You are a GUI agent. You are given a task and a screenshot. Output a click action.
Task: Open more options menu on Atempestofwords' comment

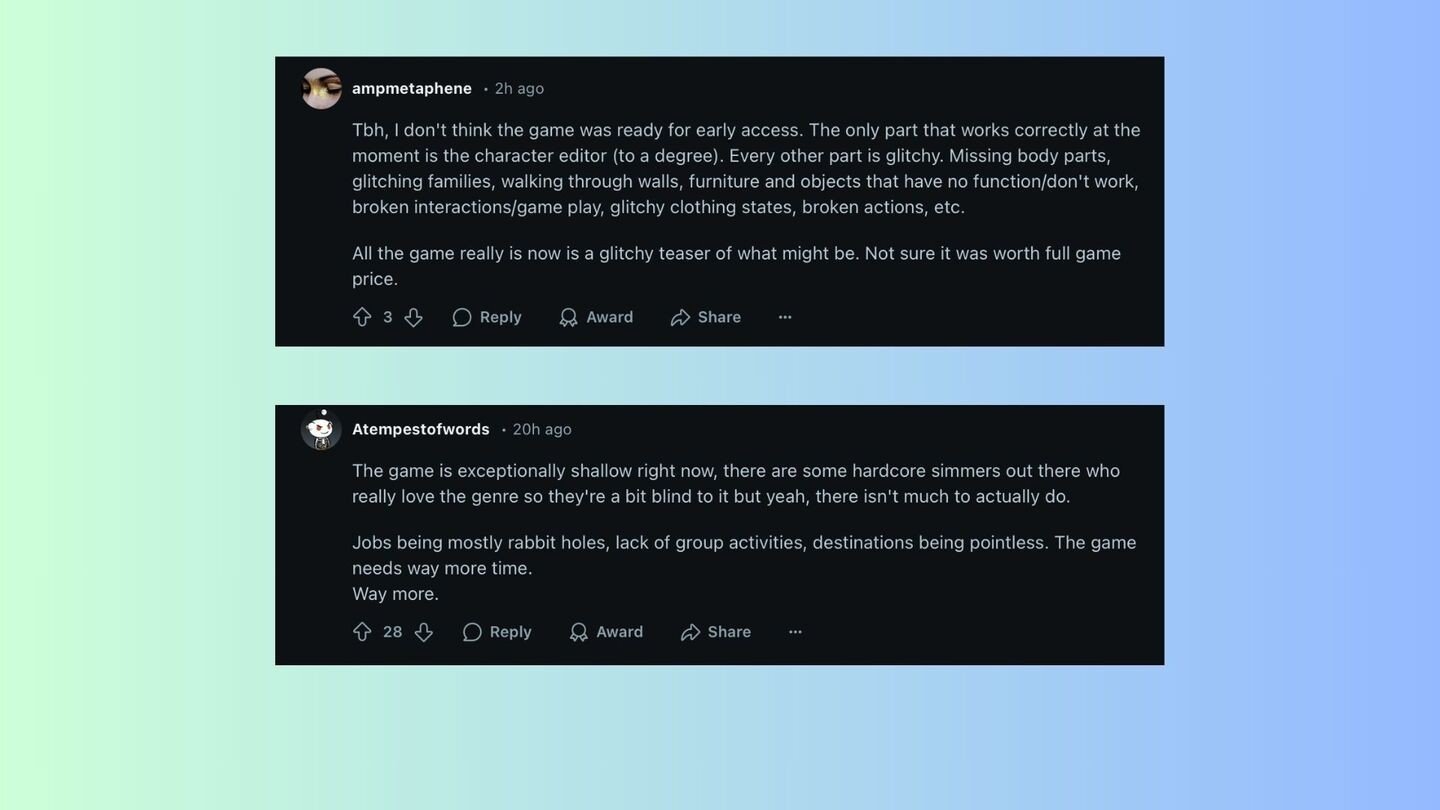point(795,632)
